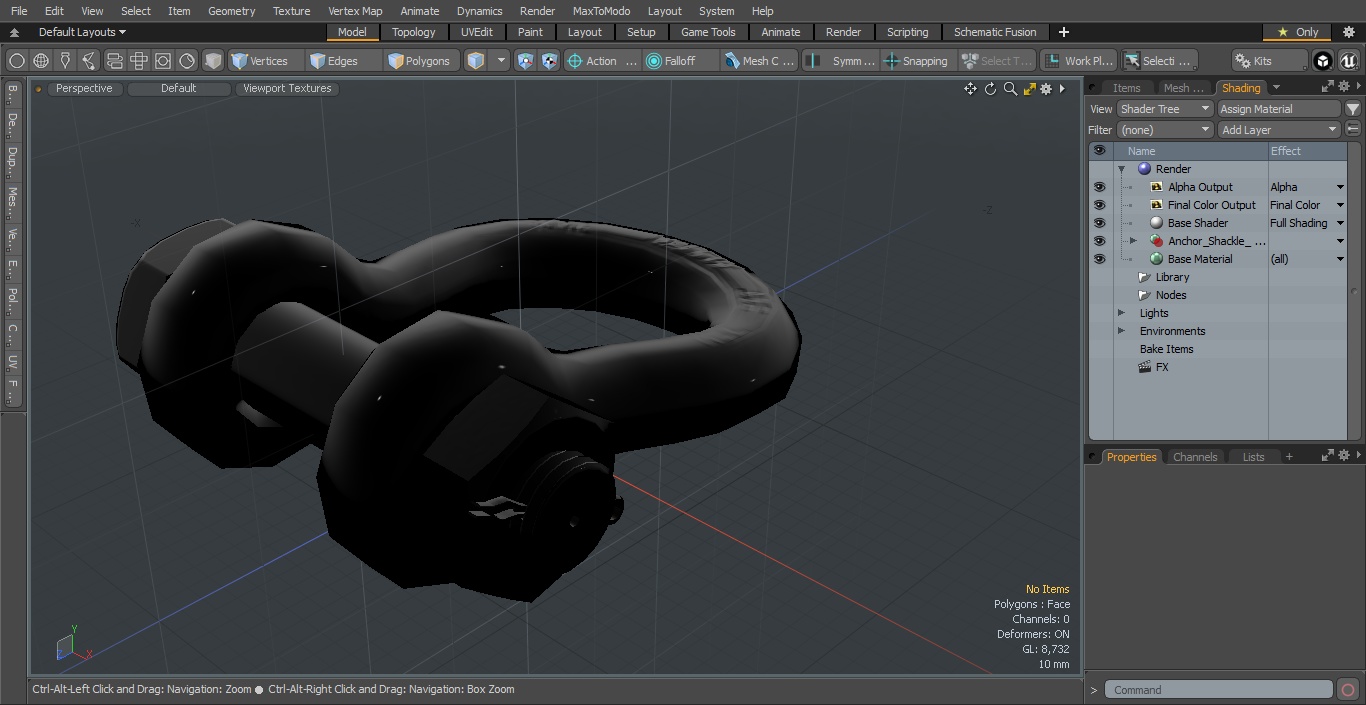1366x705 pixels.
Task: Click the Command input field
Action: [1220, 690]
